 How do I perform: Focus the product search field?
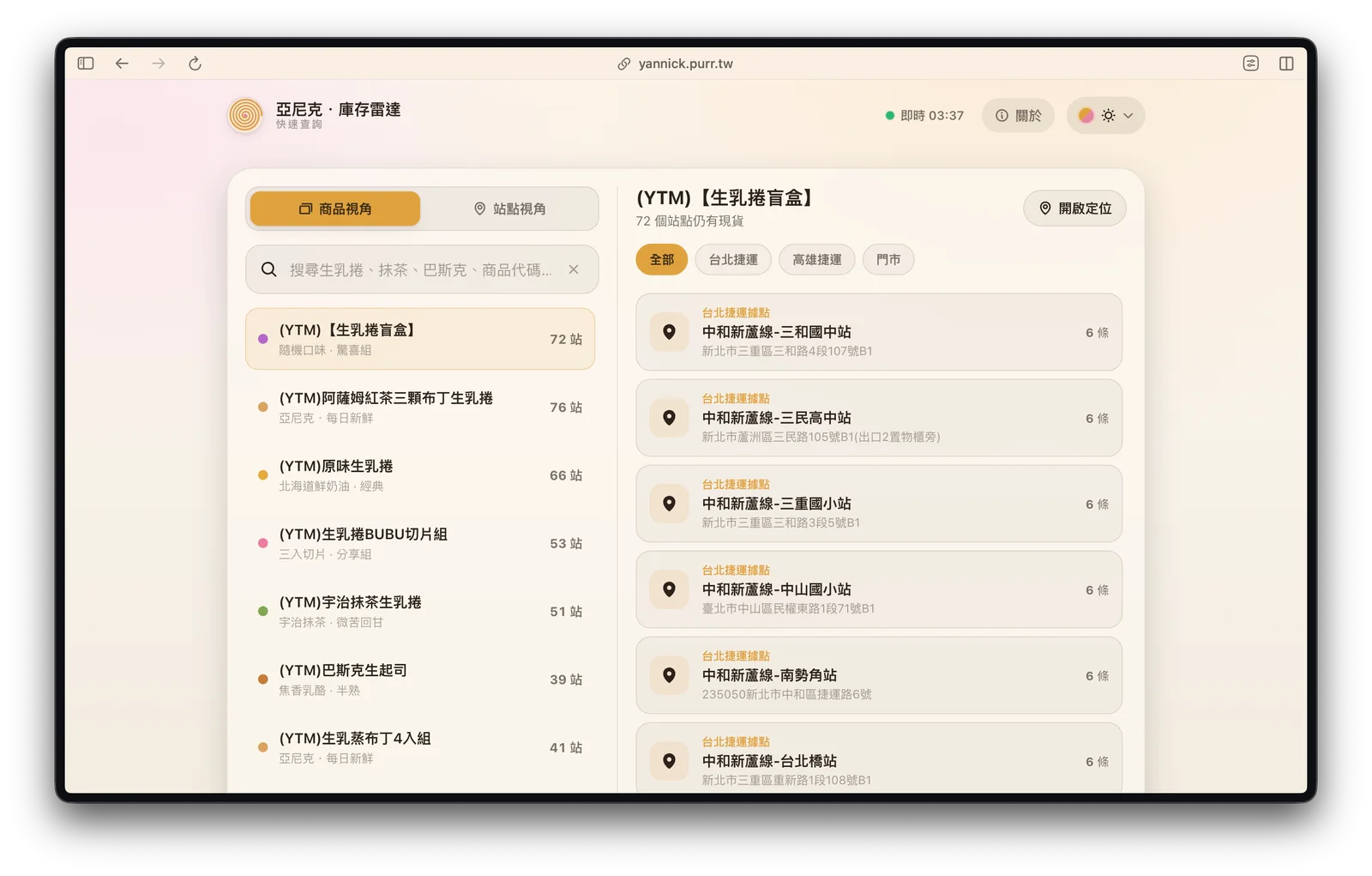[422, 269]
